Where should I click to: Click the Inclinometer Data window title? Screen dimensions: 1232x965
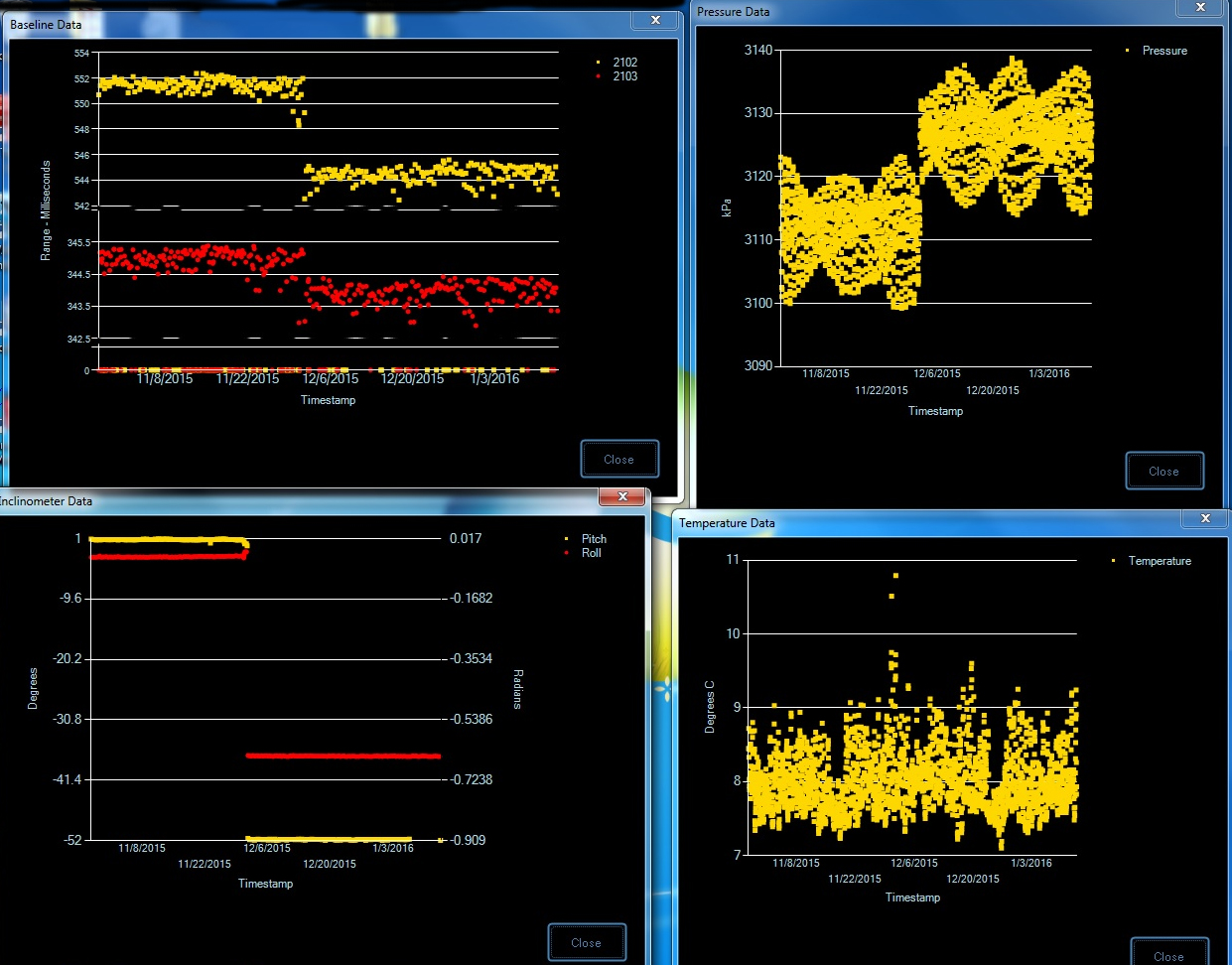[46, 501]
